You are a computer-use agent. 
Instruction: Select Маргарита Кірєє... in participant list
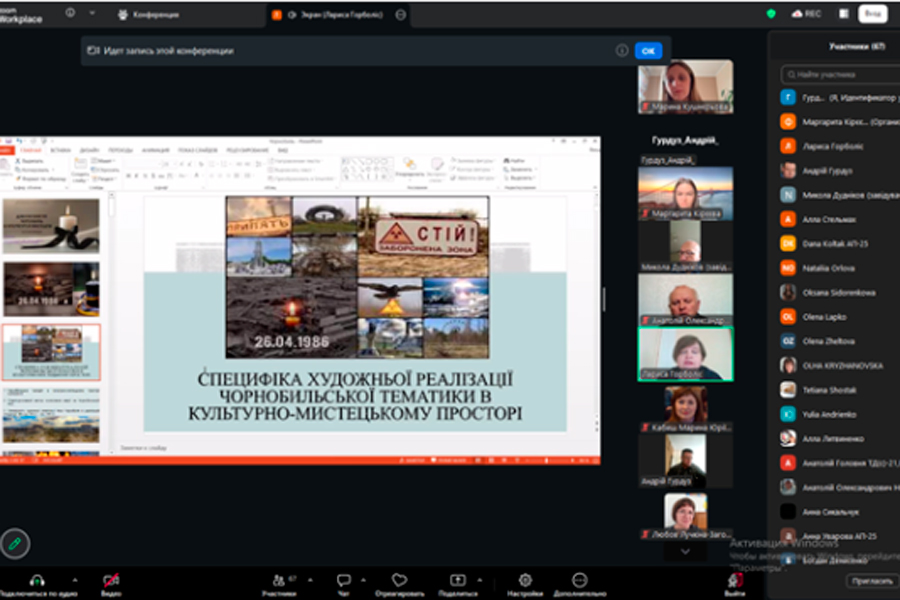pos(840,122)
